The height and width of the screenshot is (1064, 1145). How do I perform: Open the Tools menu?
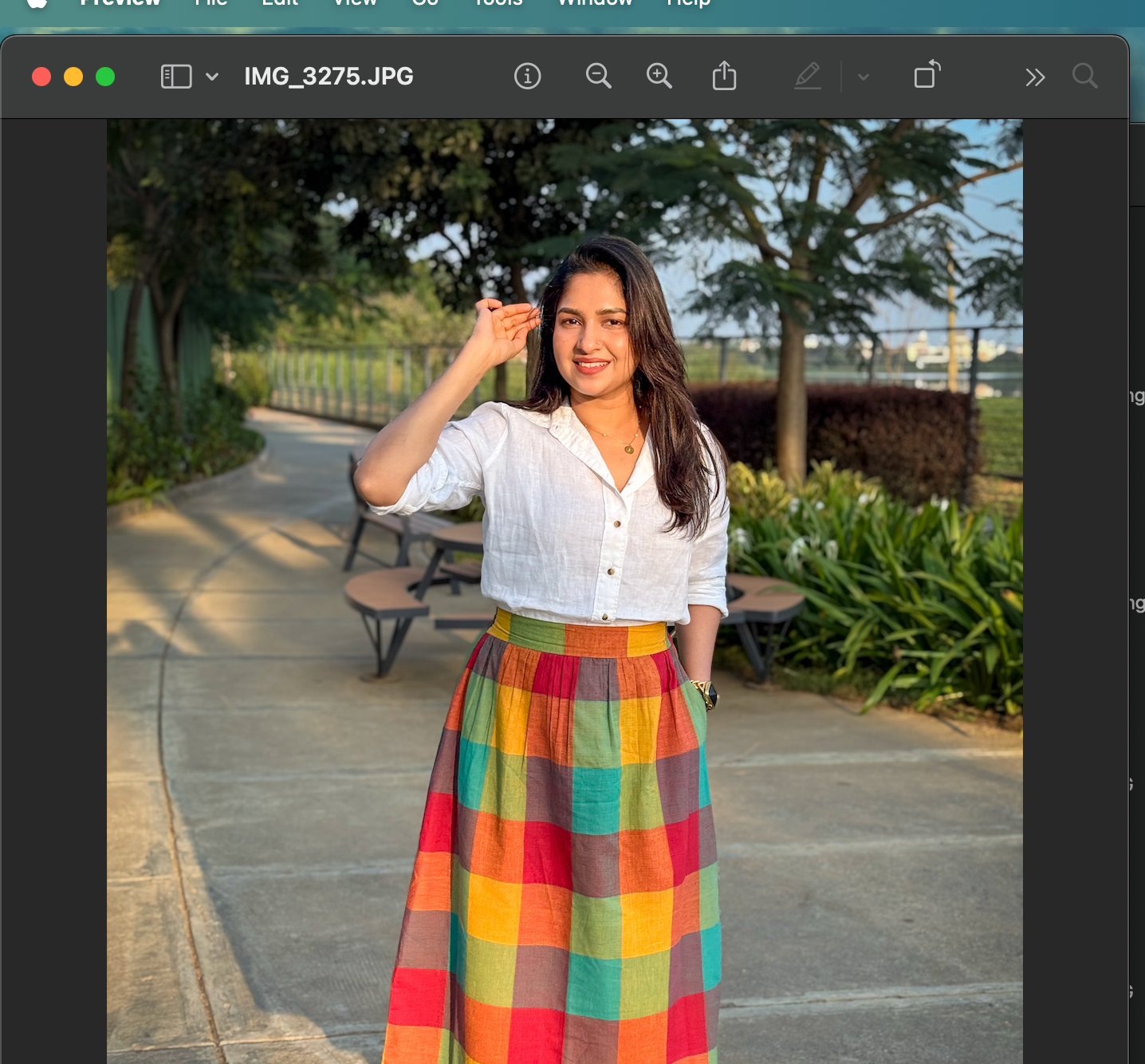[498, 3]
